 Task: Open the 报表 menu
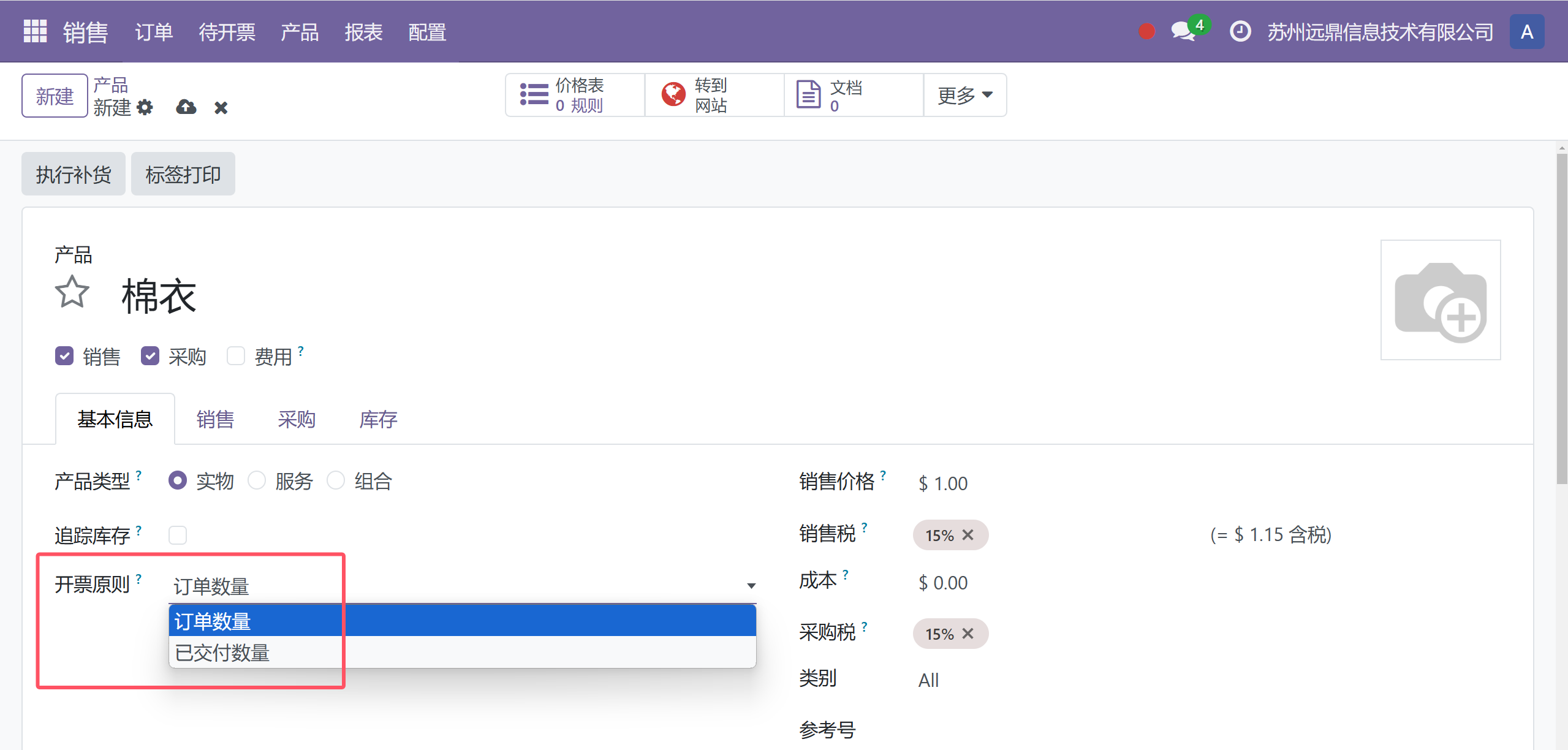(363, 32)
